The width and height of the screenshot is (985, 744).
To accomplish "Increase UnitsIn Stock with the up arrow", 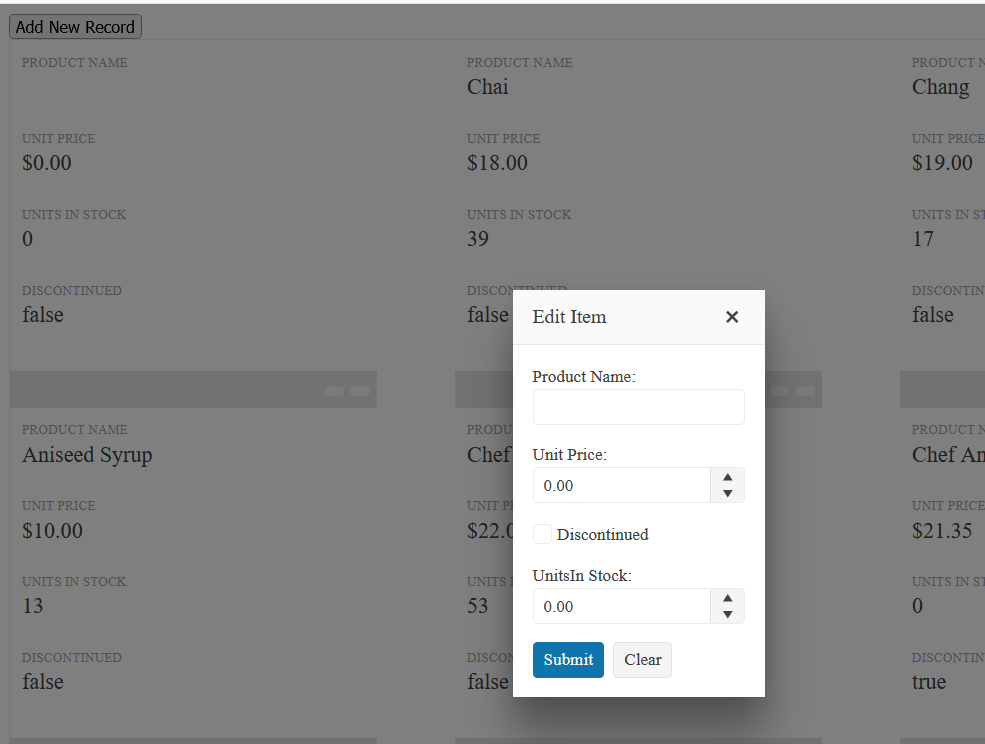I will coord(727,599).
